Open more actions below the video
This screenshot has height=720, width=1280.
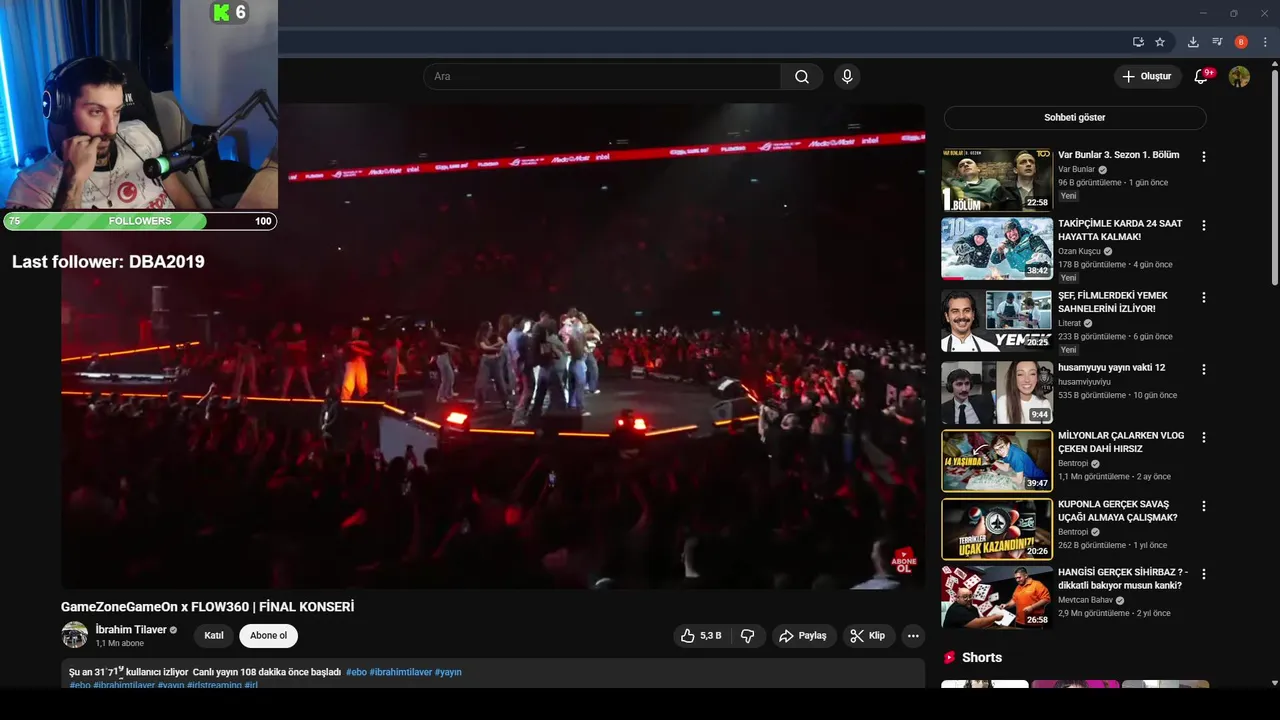913,636
